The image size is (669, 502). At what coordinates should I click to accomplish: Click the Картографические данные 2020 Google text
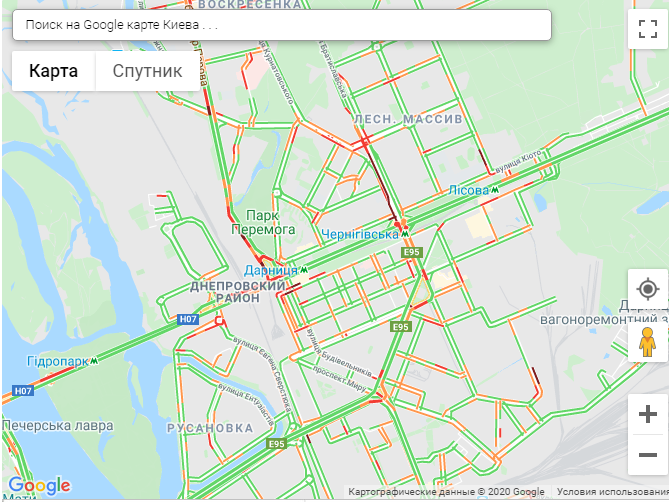point(446,492)
